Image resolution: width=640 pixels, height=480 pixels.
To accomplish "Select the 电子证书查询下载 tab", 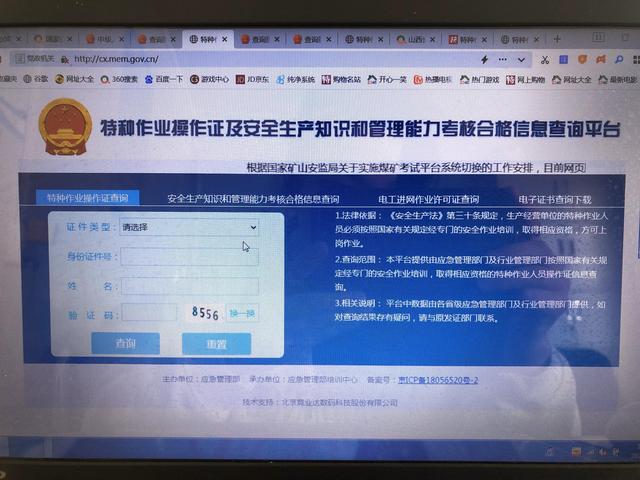I will [x=555, y=200].
